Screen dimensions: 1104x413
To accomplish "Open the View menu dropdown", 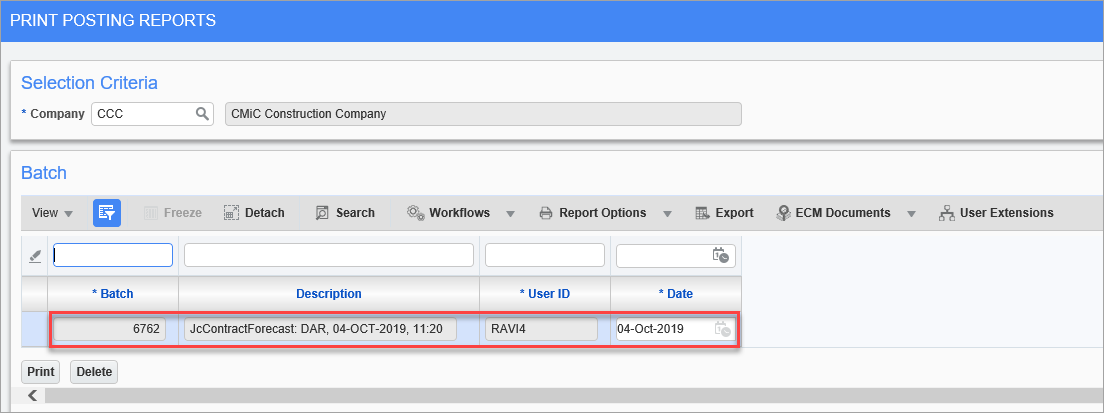I will (52, 212).
